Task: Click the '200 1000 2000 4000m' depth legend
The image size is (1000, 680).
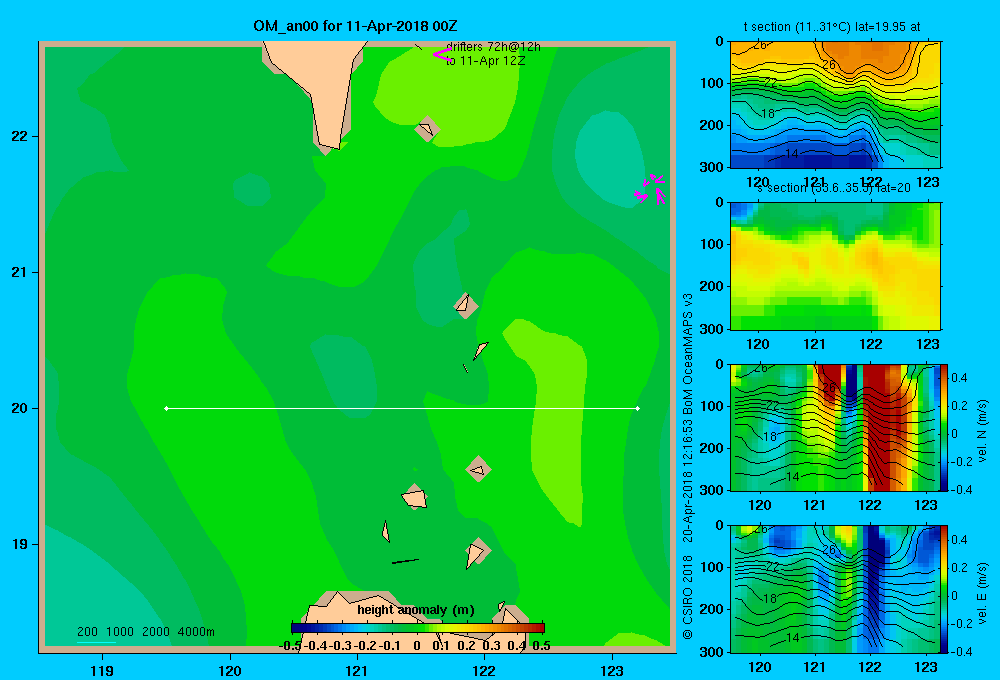Action: 145,632
